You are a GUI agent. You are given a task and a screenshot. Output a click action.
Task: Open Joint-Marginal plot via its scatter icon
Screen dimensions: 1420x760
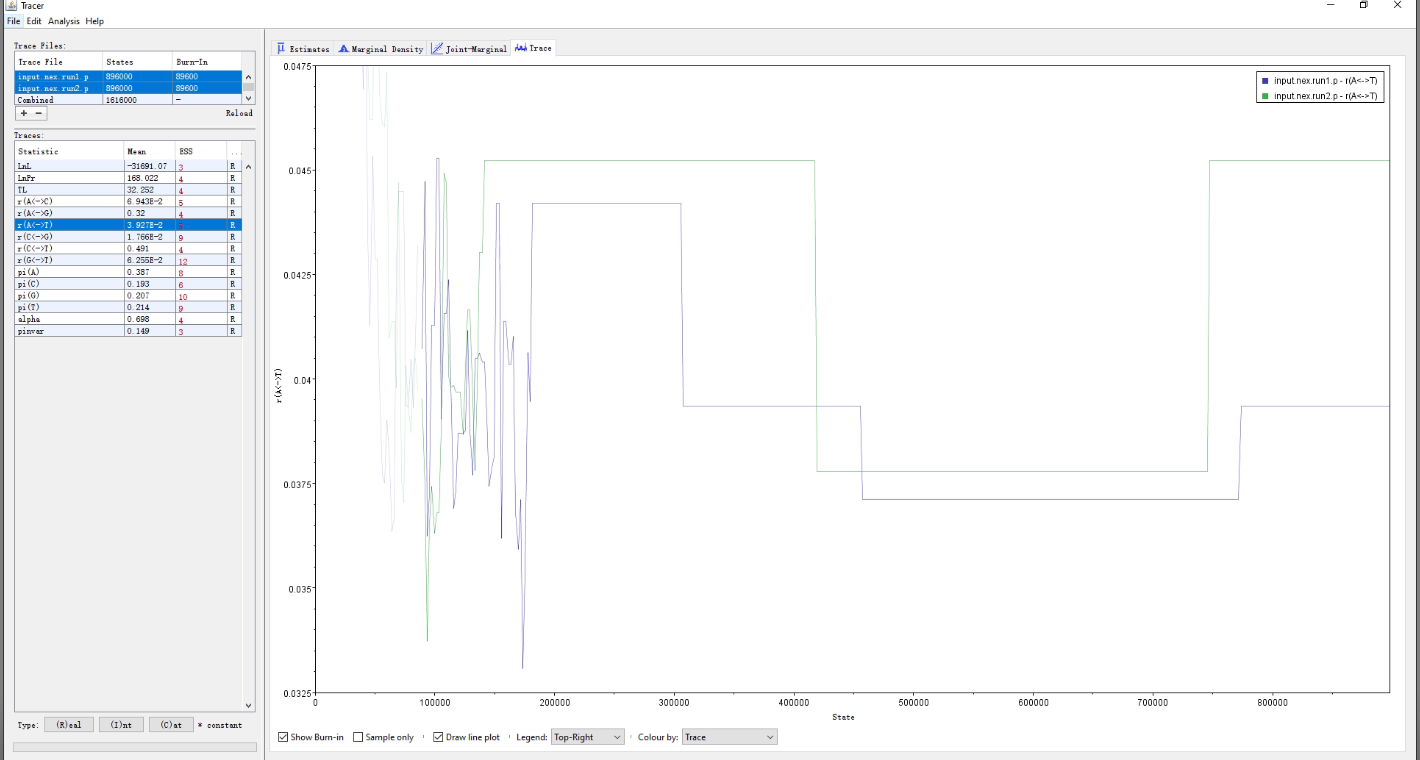pyautogui.click(x=438, y=47)
